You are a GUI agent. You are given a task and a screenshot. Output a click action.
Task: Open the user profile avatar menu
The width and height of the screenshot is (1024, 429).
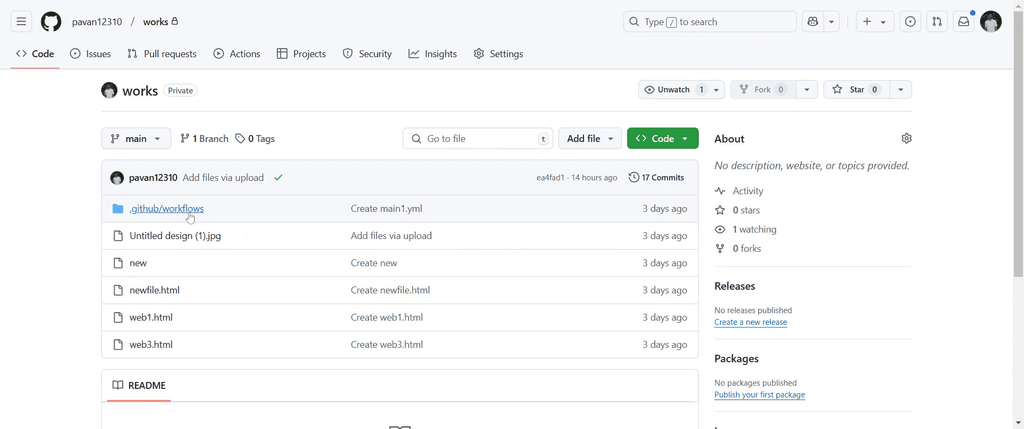point(991,22)
